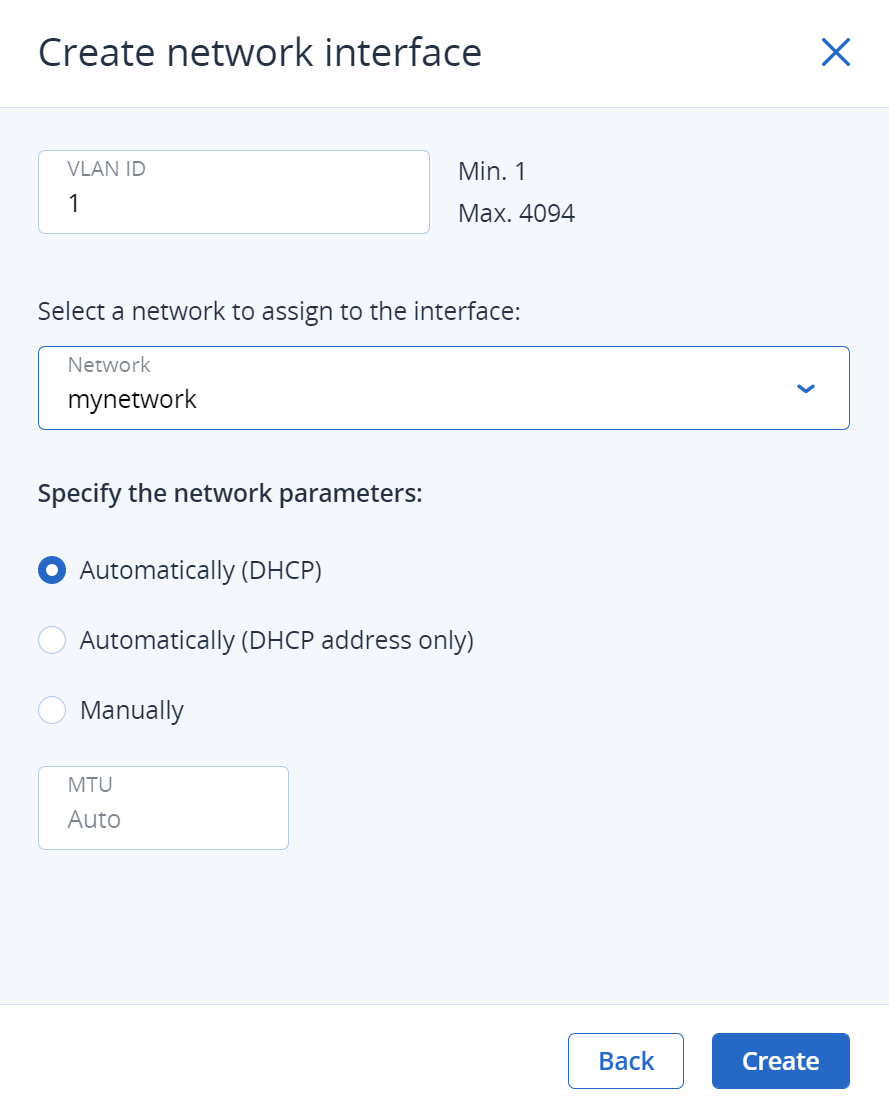The height and width of the screenshot is (1112, 889).
Task: Select the Automatically (DHCP) radio button
Action: tap(52, 570)
